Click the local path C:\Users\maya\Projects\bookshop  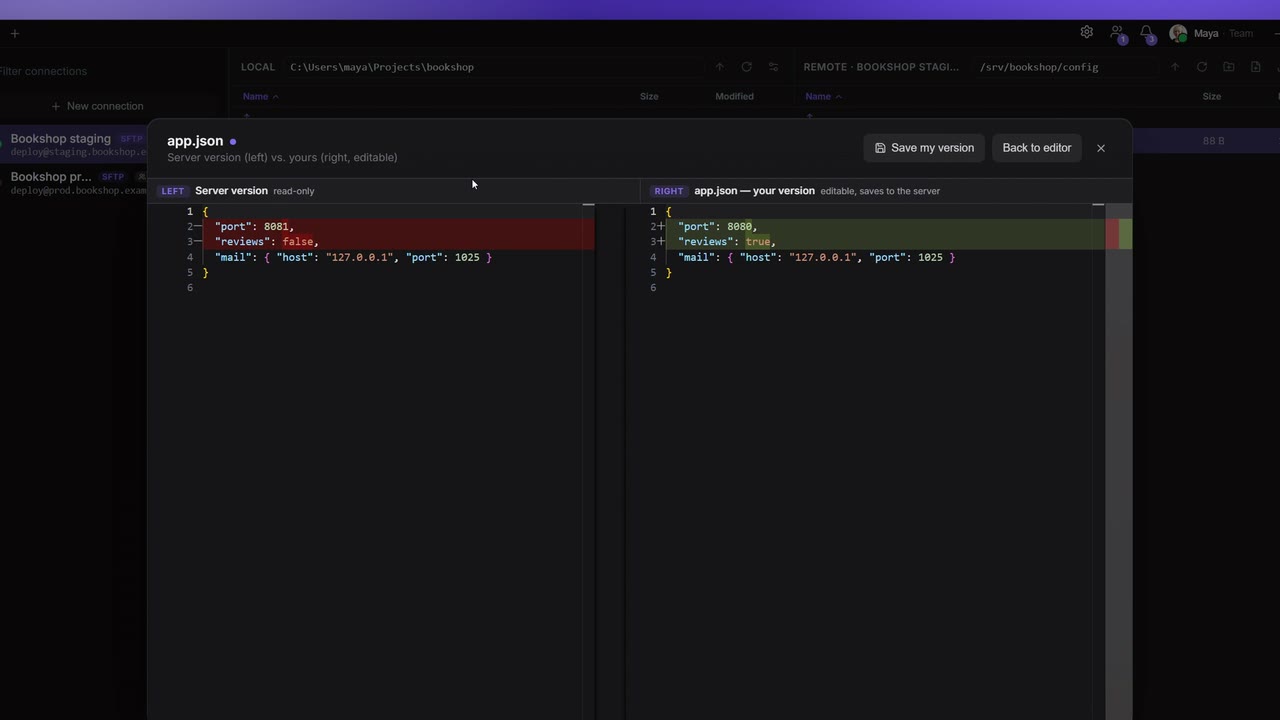coord(382,67)
